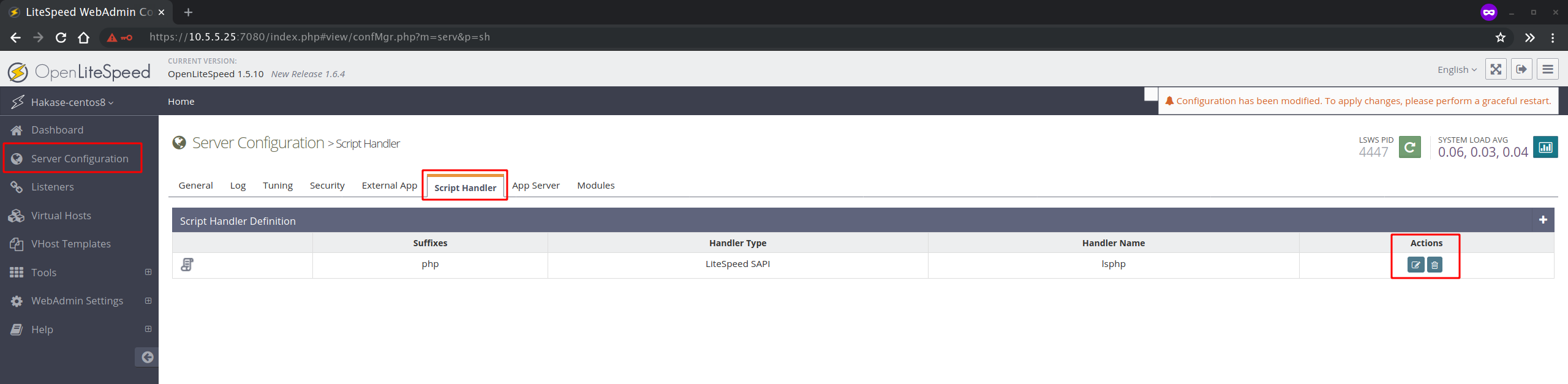Image resolution: width=1568 pixels, height=384 pixels.
Task: Collapse the sidebar with the arrow icon
Action: click(147, 357)
